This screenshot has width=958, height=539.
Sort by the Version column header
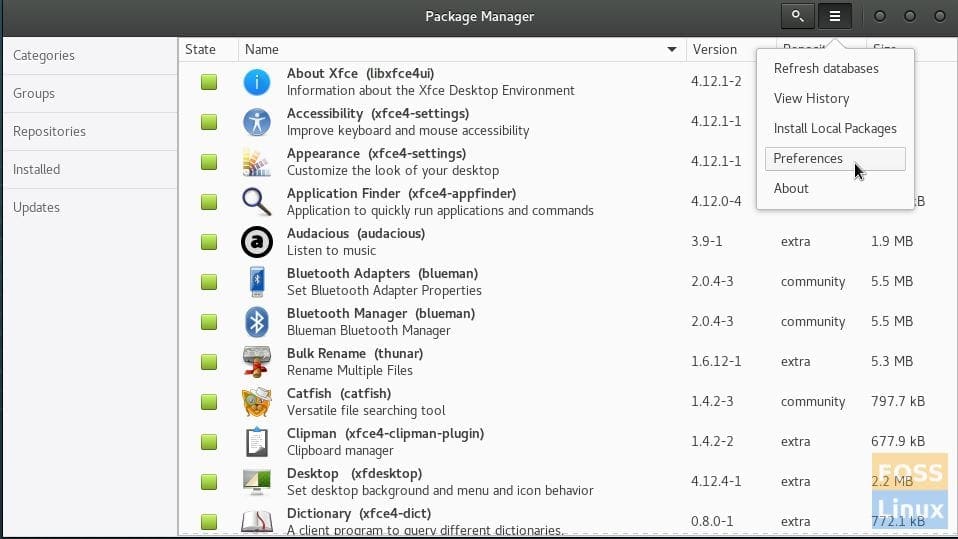point(731,50)
